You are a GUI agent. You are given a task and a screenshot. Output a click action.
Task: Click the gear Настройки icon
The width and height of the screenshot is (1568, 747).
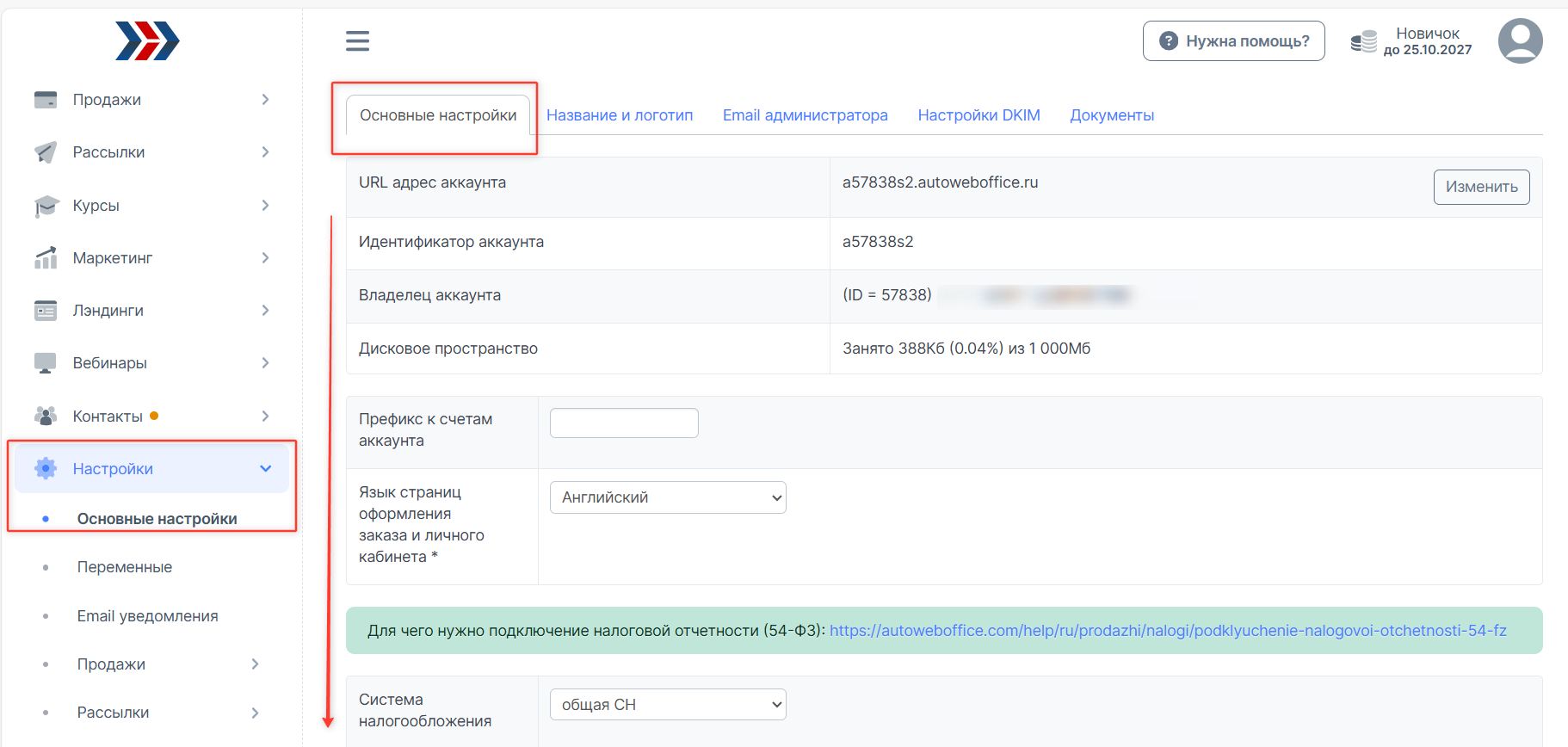[46, 469]
